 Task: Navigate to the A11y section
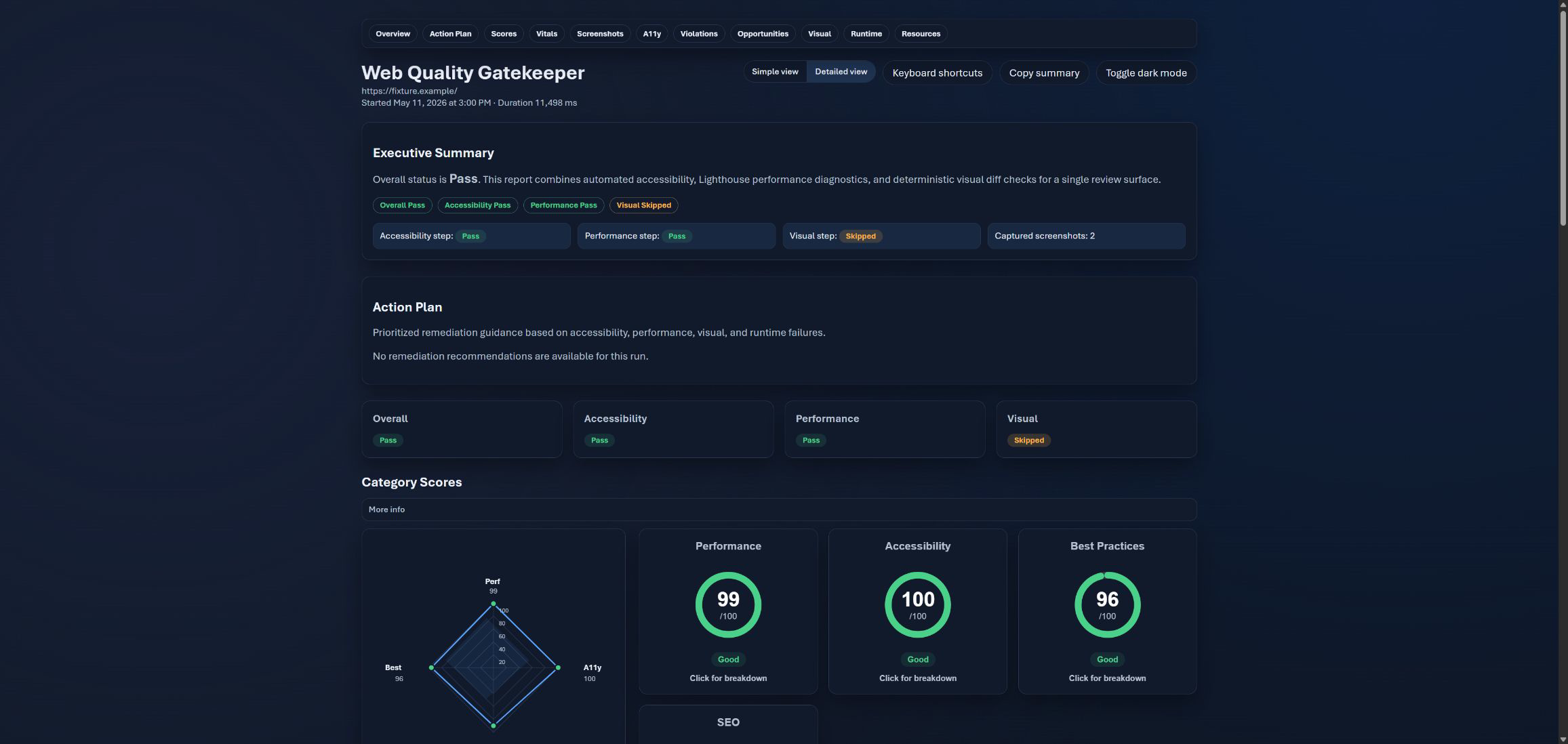pos(651,34)
